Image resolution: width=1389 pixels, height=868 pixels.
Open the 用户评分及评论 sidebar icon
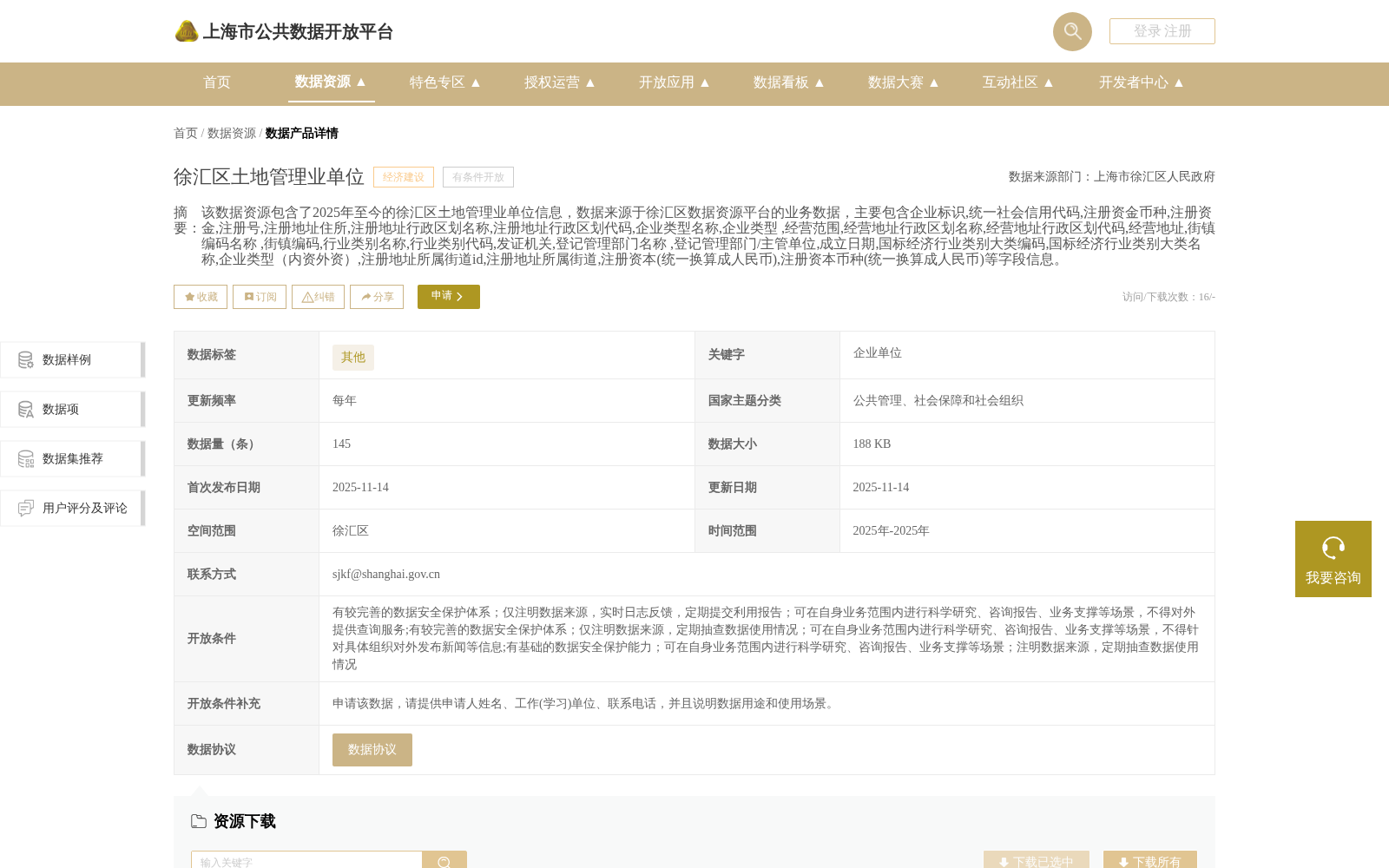[x=26, y=508]
